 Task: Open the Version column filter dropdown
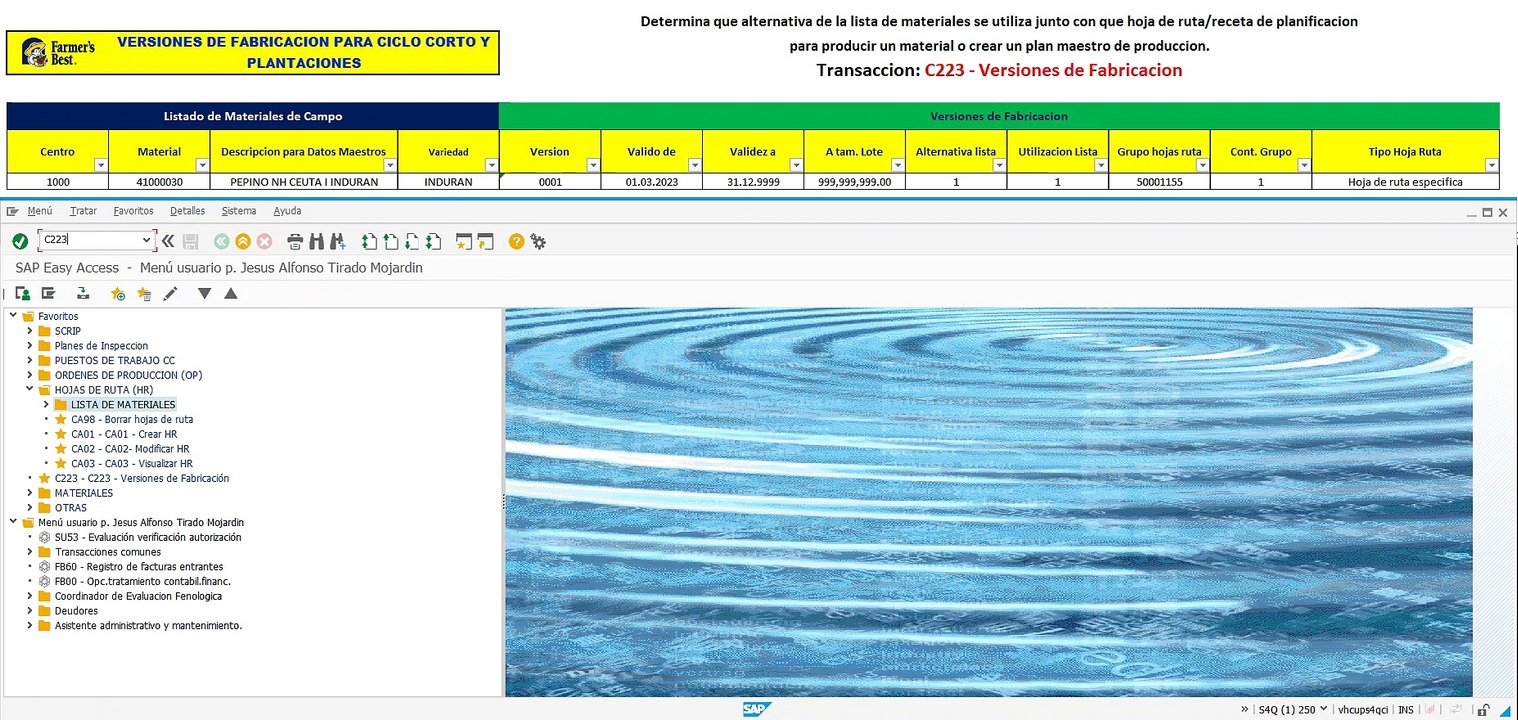point(592,165)
